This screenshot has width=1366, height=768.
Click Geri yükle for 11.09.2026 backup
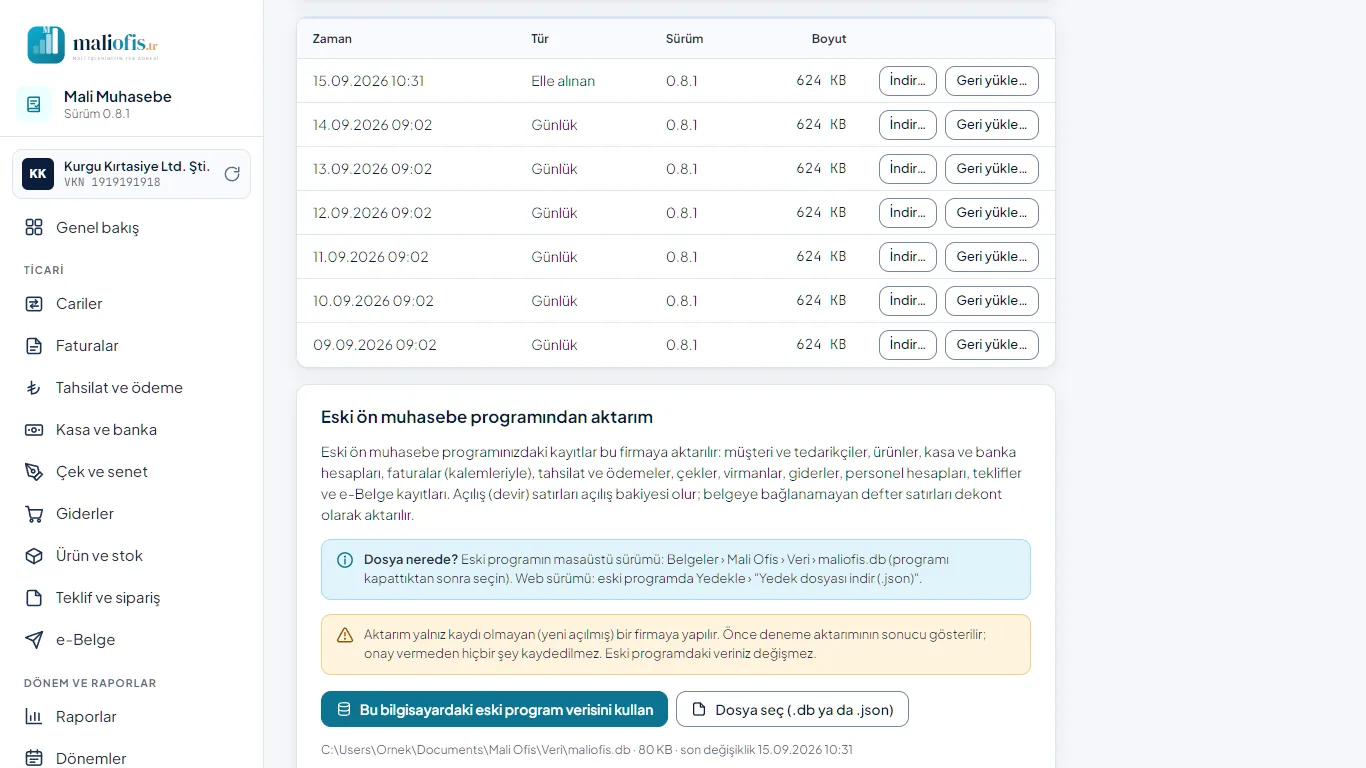pos(992,257)
